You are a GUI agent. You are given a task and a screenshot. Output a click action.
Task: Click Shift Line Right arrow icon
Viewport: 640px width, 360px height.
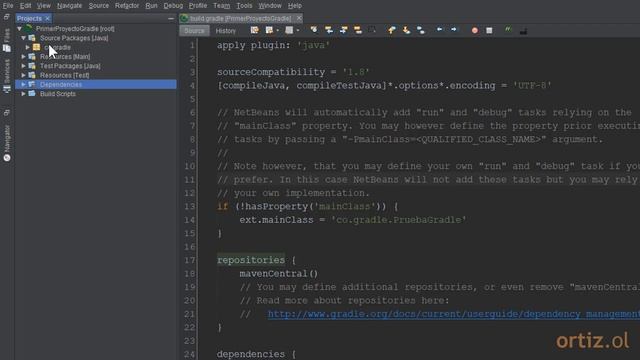coord(454,29)
